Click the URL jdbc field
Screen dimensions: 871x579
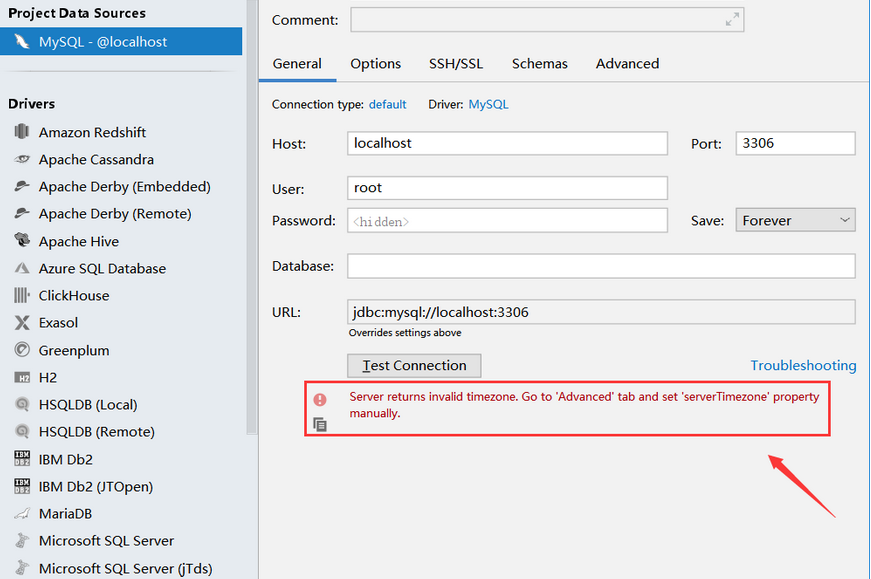[601, 312]
